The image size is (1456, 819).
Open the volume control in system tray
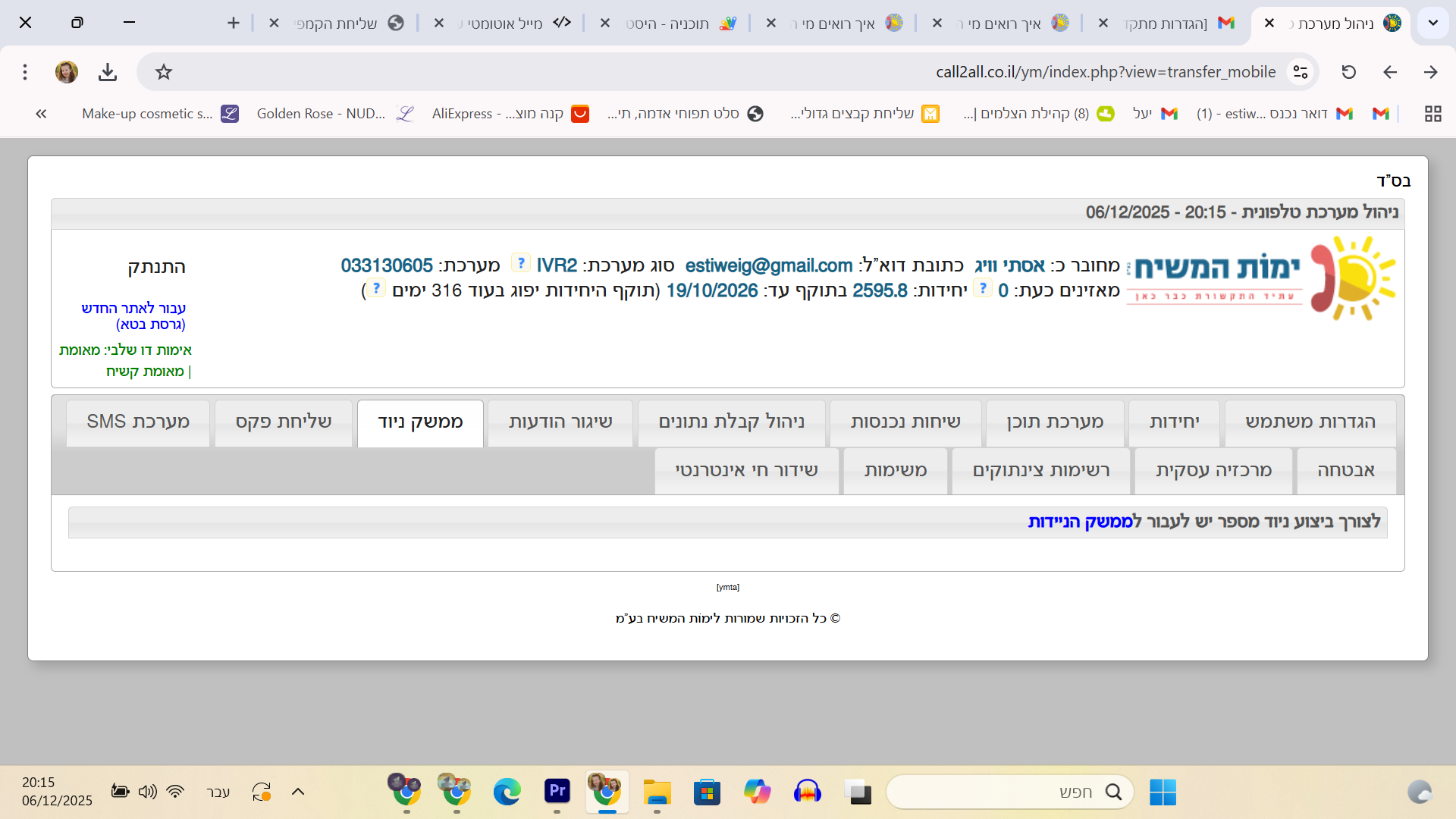click(x=147, y=792)
